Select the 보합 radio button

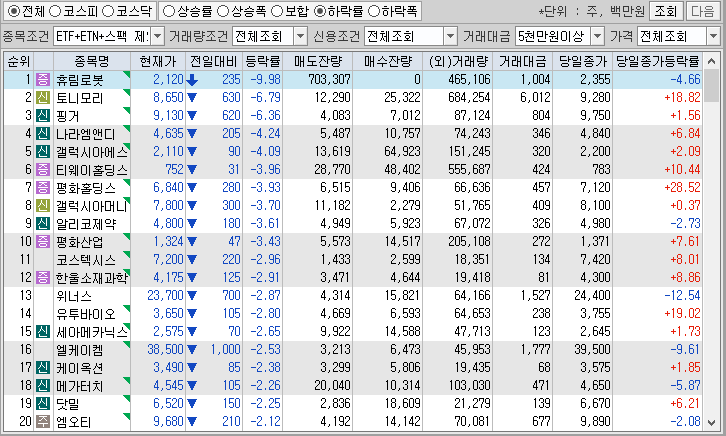click(x=276, y=11)
